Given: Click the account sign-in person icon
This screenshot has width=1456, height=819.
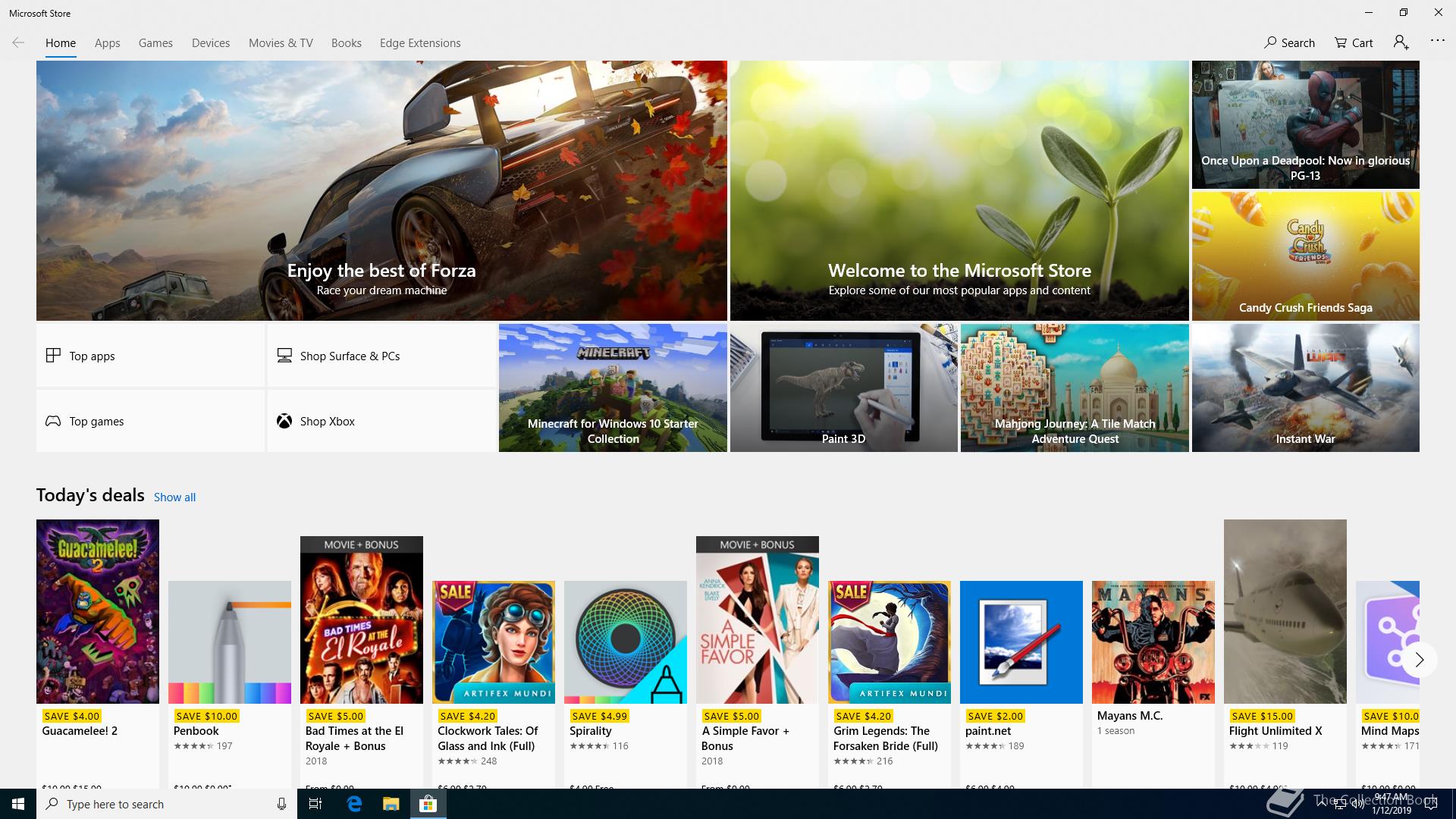Looking at the screenshot, I should (x=1401, y=42).
